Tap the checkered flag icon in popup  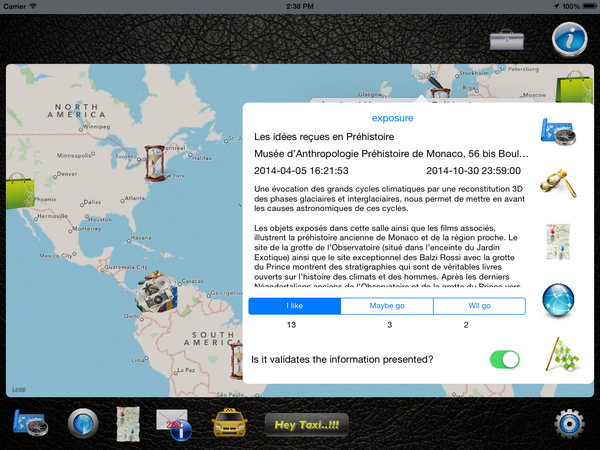coord(561,354)
